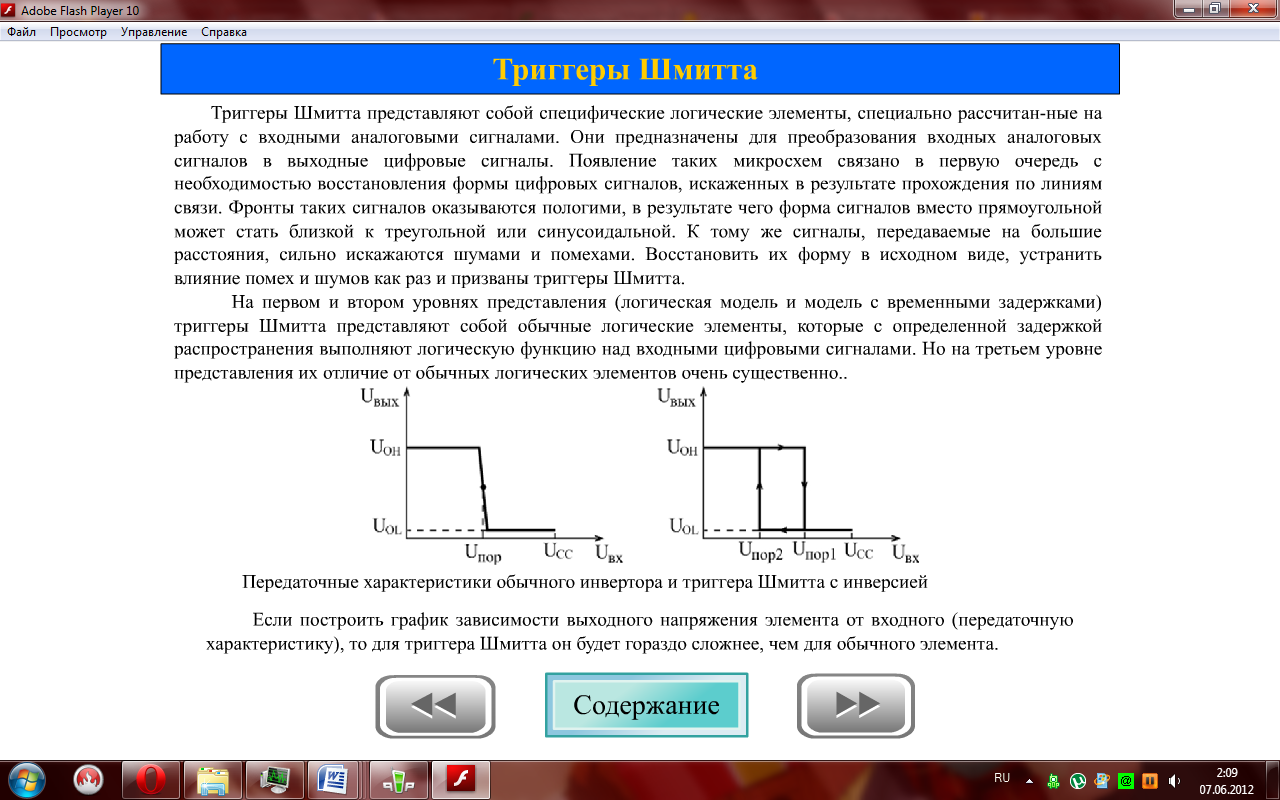Click the green @ mail agent tray icon

point(1126,780)
